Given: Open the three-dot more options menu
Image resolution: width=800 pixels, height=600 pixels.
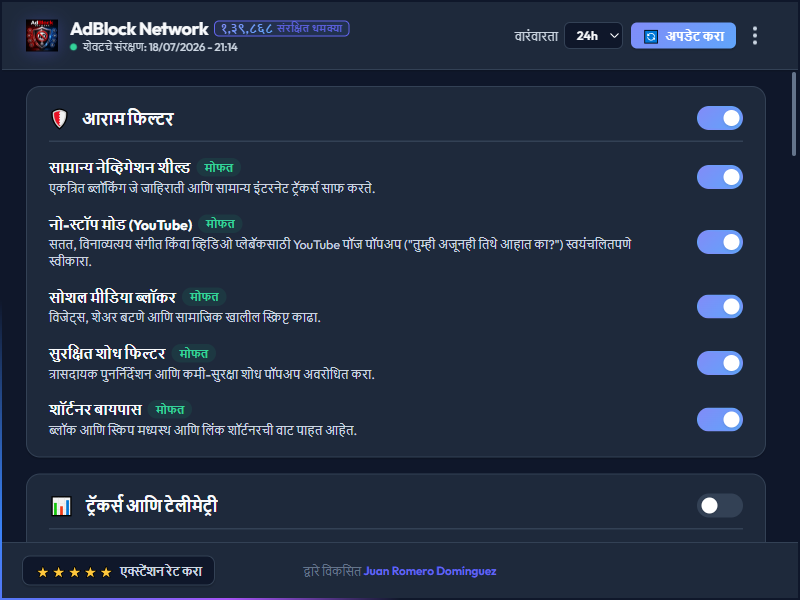Looking at the screenshot, I should click(755, 36).
